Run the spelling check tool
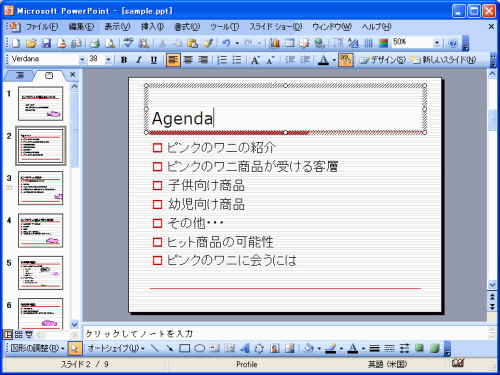Screen dimensions: 500x375 coord(128,43)
